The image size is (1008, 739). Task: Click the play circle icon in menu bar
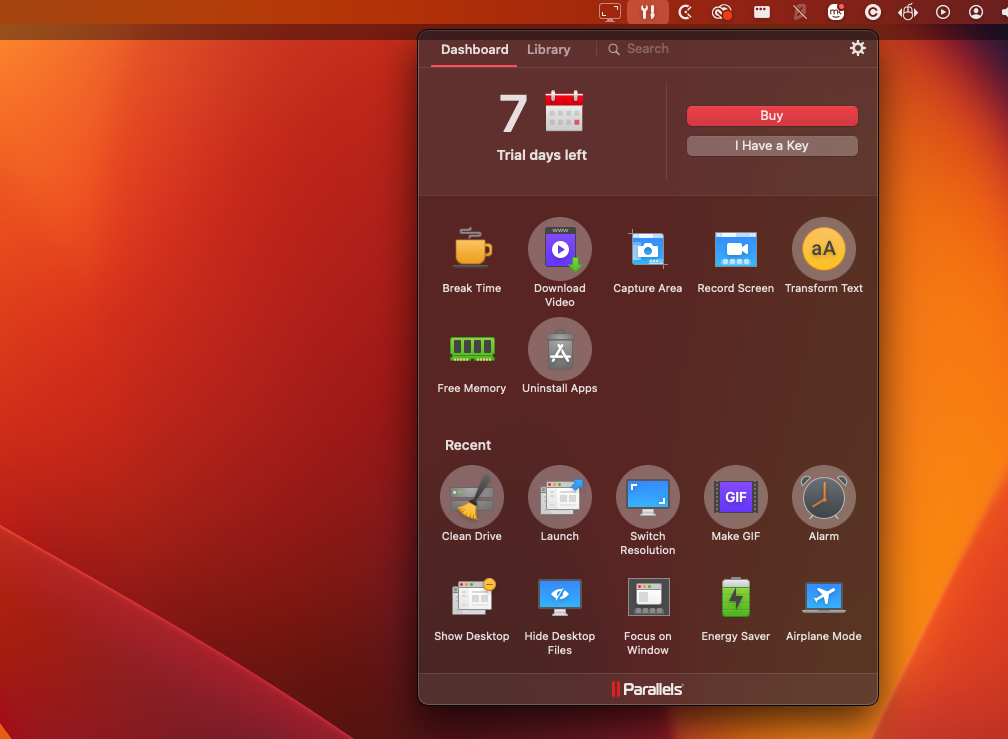coord(942,12)
